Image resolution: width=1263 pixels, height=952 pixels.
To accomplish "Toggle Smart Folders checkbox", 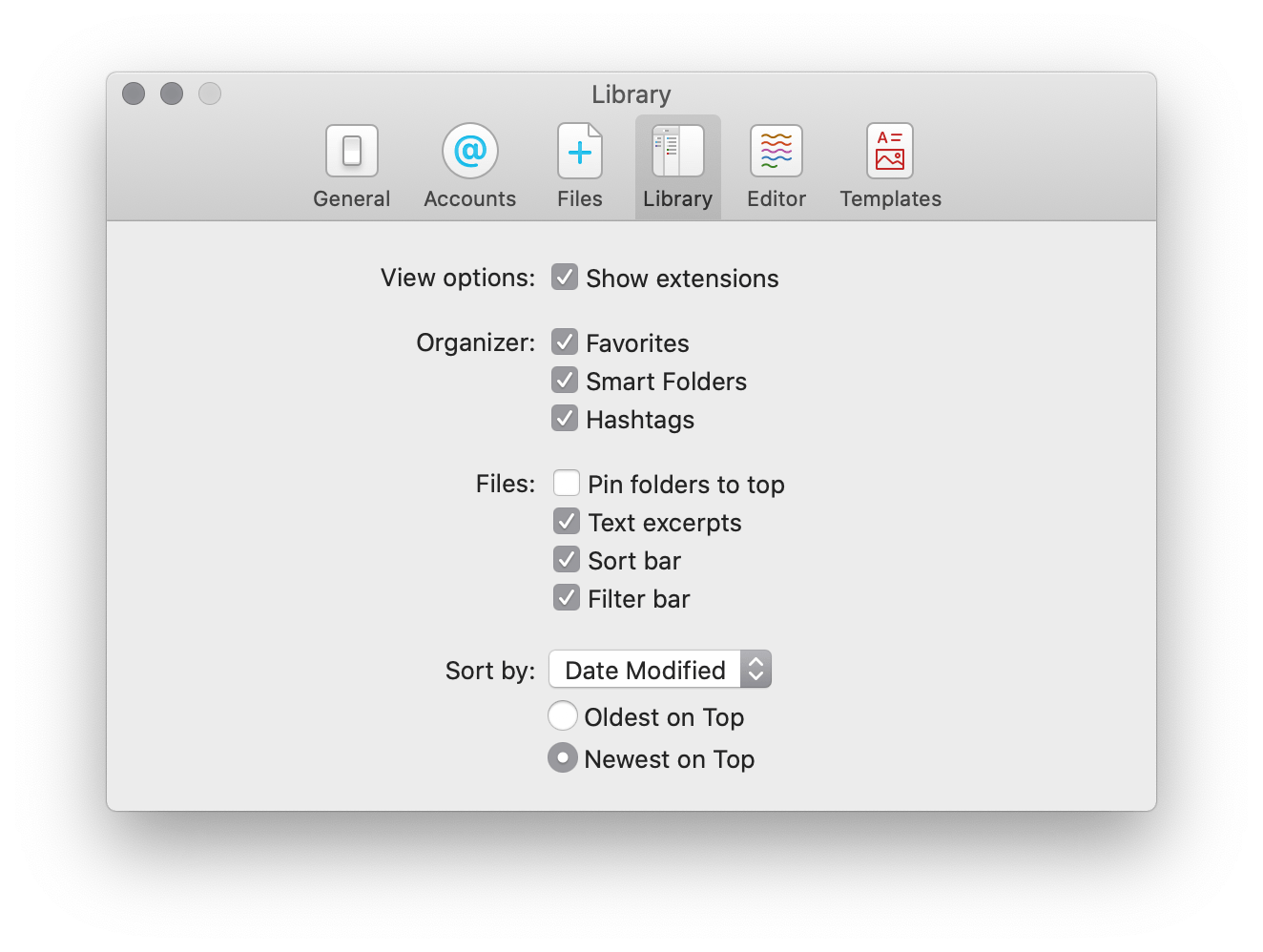I will [565, 380].
